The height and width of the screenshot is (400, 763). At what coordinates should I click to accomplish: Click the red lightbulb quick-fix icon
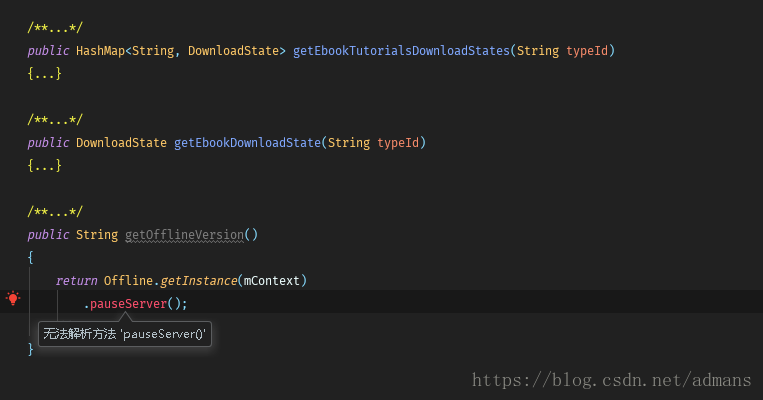click(13, 298)
